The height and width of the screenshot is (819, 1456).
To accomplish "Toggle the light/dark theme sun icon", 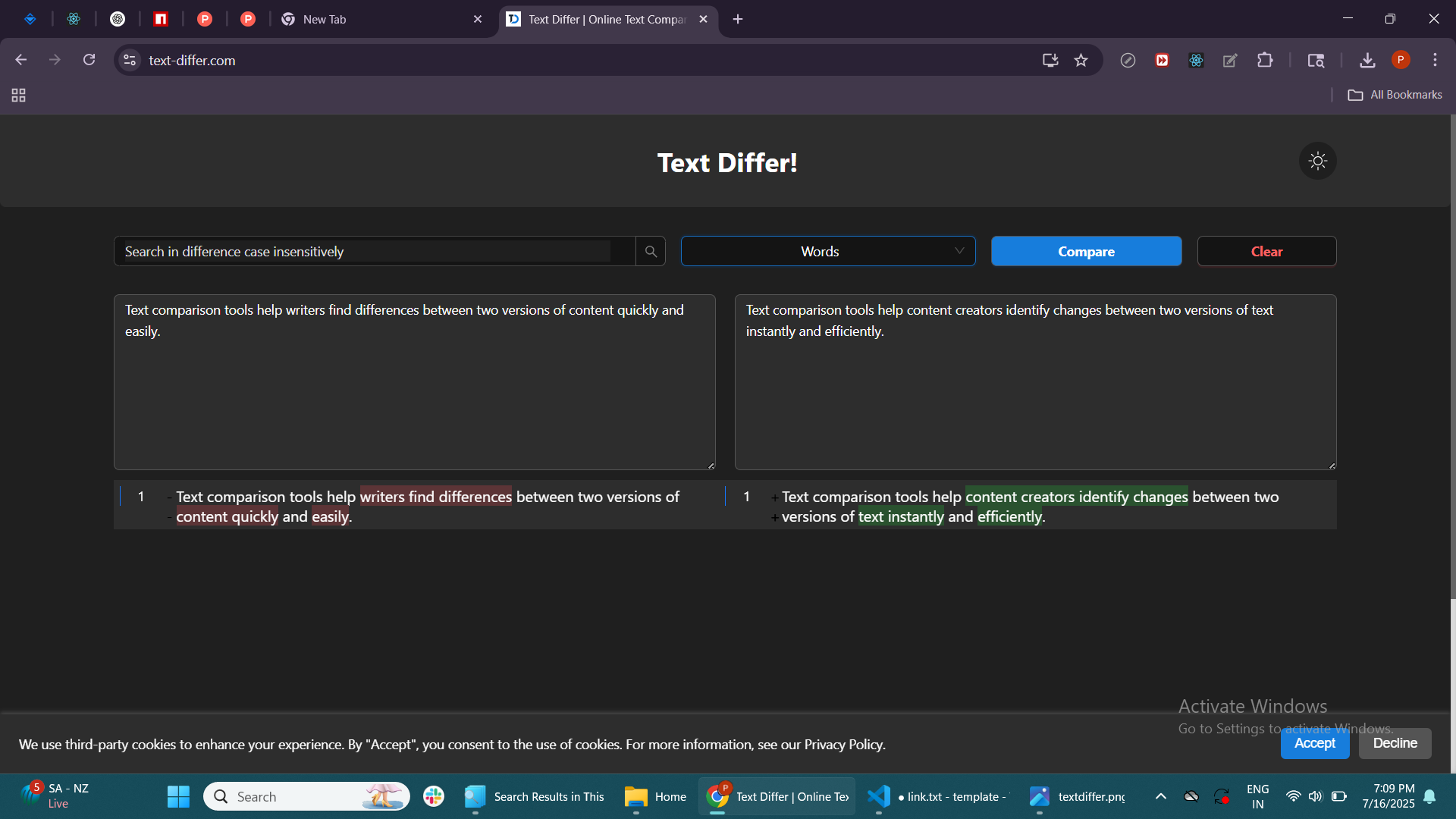I will (x=1317, y=161).
